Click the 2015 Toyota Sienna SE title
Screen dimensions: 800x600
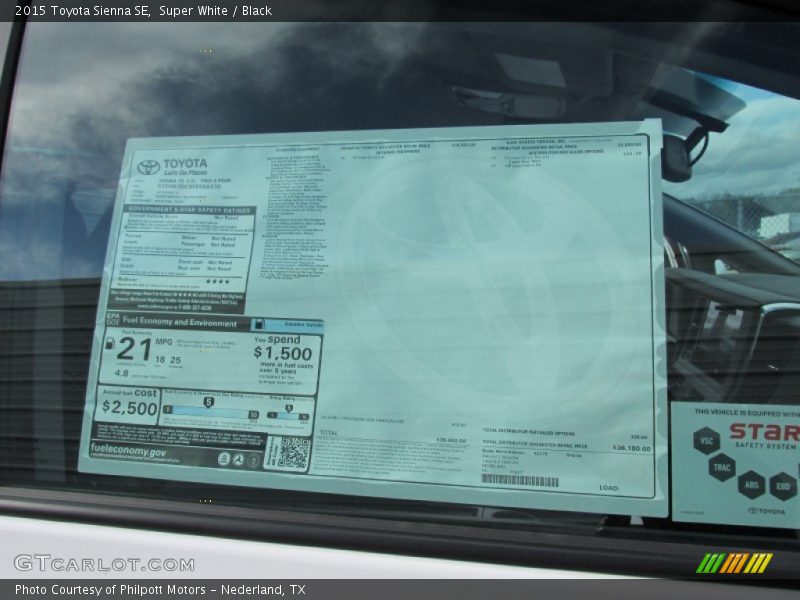click(82, 11)
